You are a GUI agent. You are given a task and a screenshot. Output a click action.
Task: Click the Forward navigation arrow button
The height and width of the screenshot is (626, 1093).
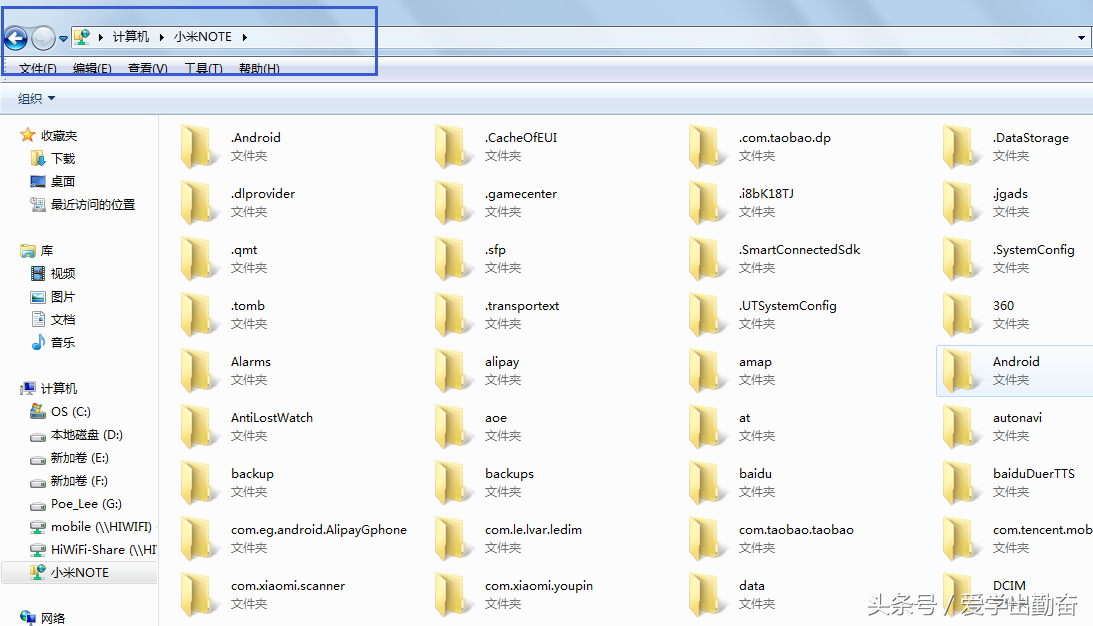[x=43, y=38]
